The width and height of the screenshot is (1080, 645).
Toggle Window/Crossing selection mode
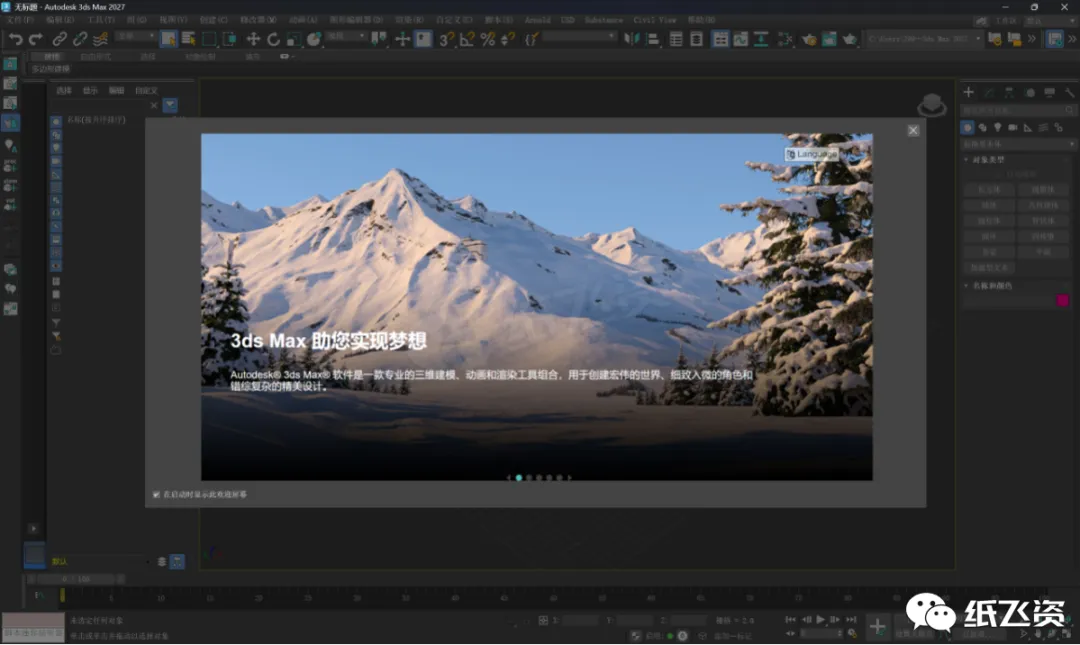[229, 39]
